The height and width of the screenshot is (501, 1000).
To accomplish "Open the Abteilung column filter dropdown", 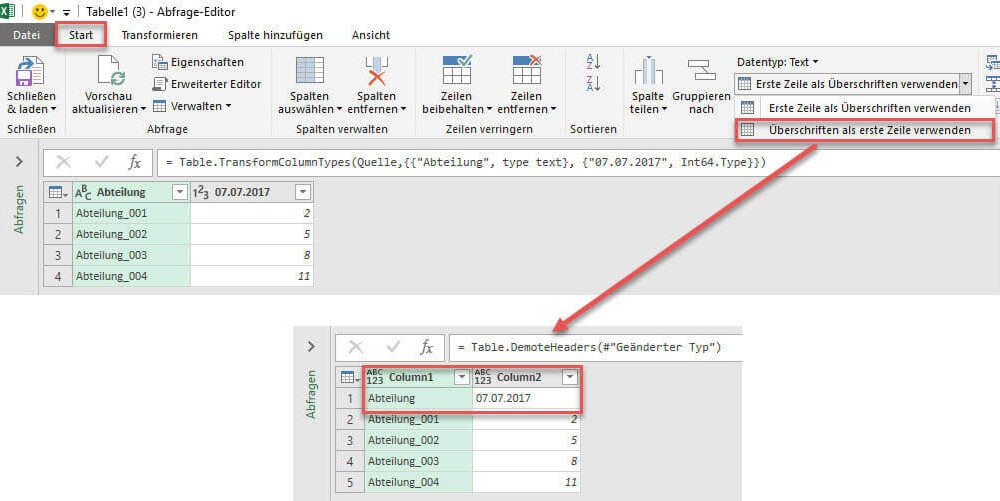I will [x=180, y=192].
